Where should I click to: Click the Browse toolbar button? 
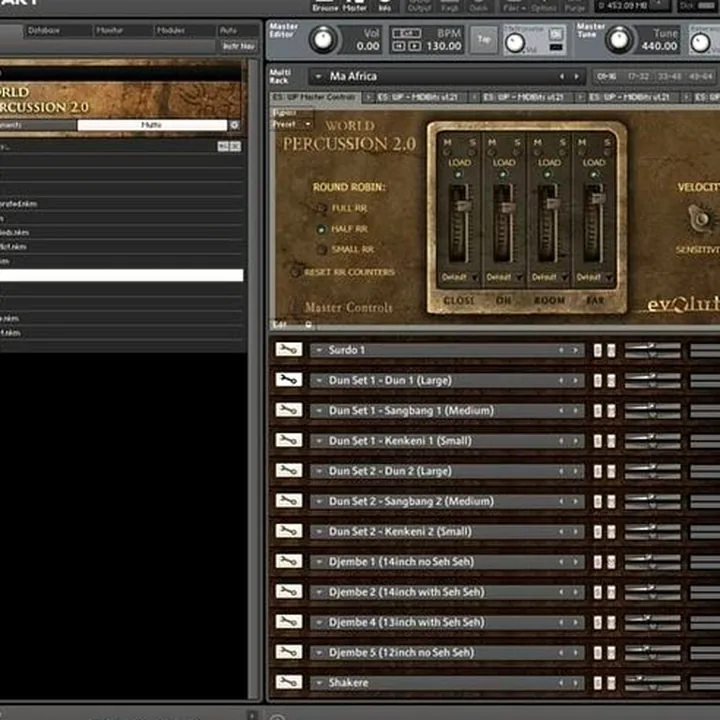(325, 6)
